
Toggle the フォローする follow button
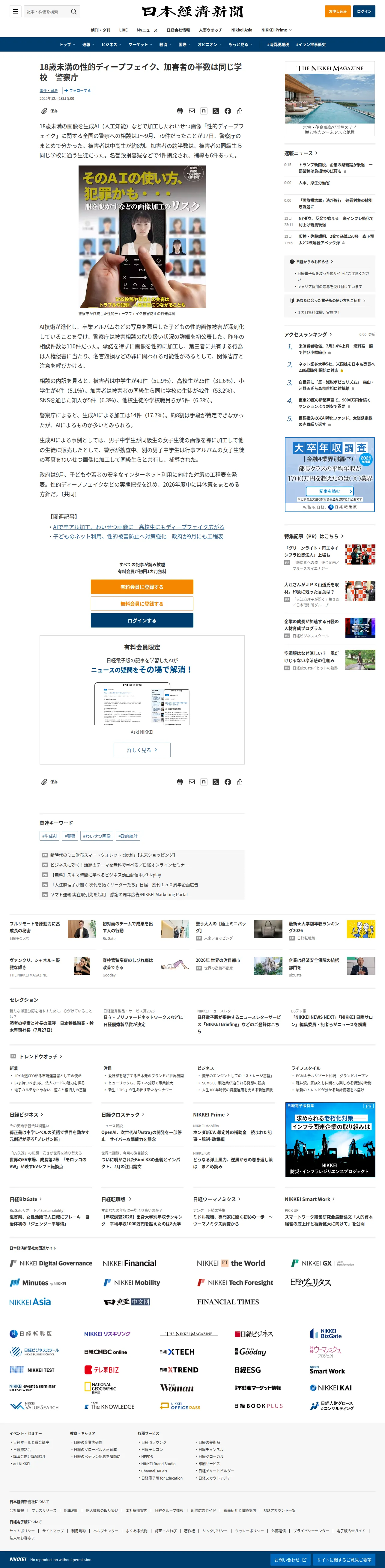point(77,91)
